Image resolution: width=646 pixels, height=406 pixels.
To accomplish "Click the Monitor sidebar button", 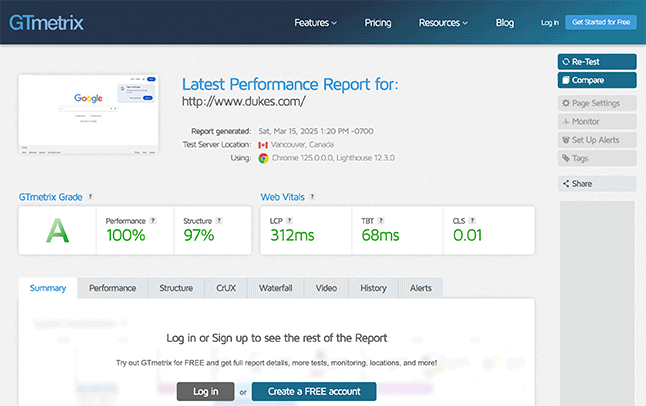I will coord(597,122).
